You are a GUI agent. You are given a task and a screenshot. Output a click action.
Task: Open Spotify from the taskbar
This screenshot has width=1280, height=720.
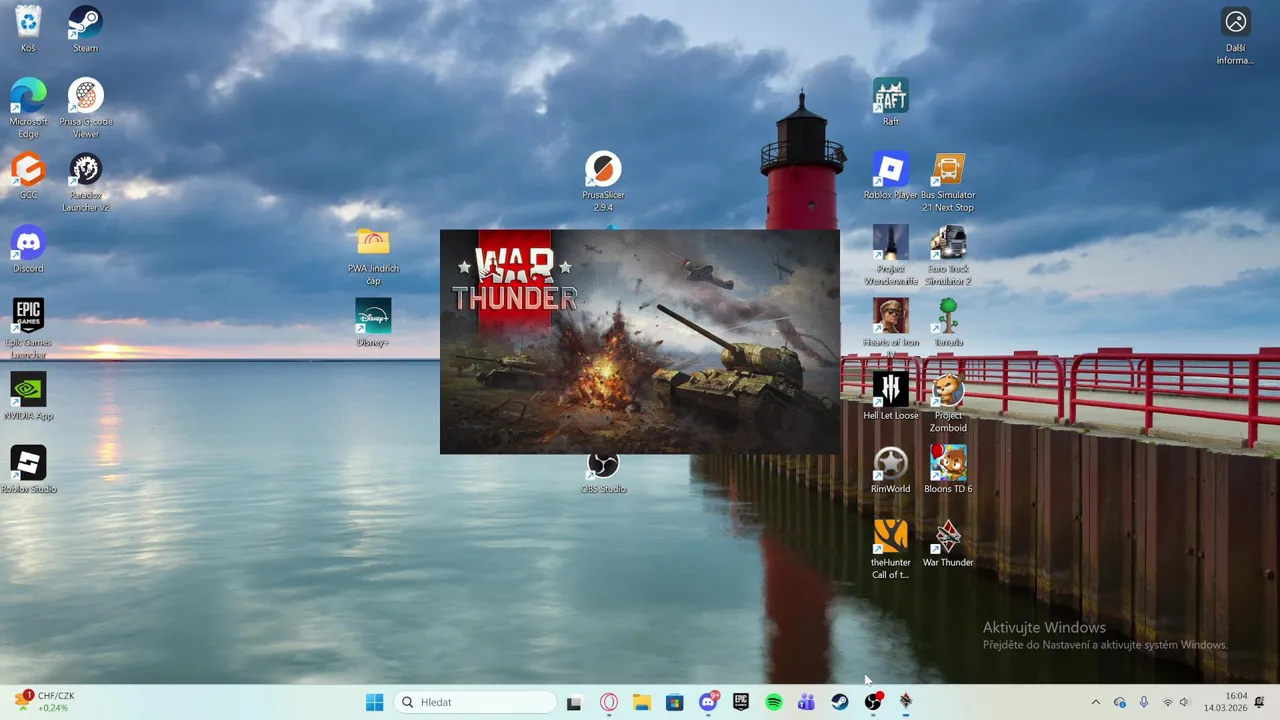[x=774, y=702]
